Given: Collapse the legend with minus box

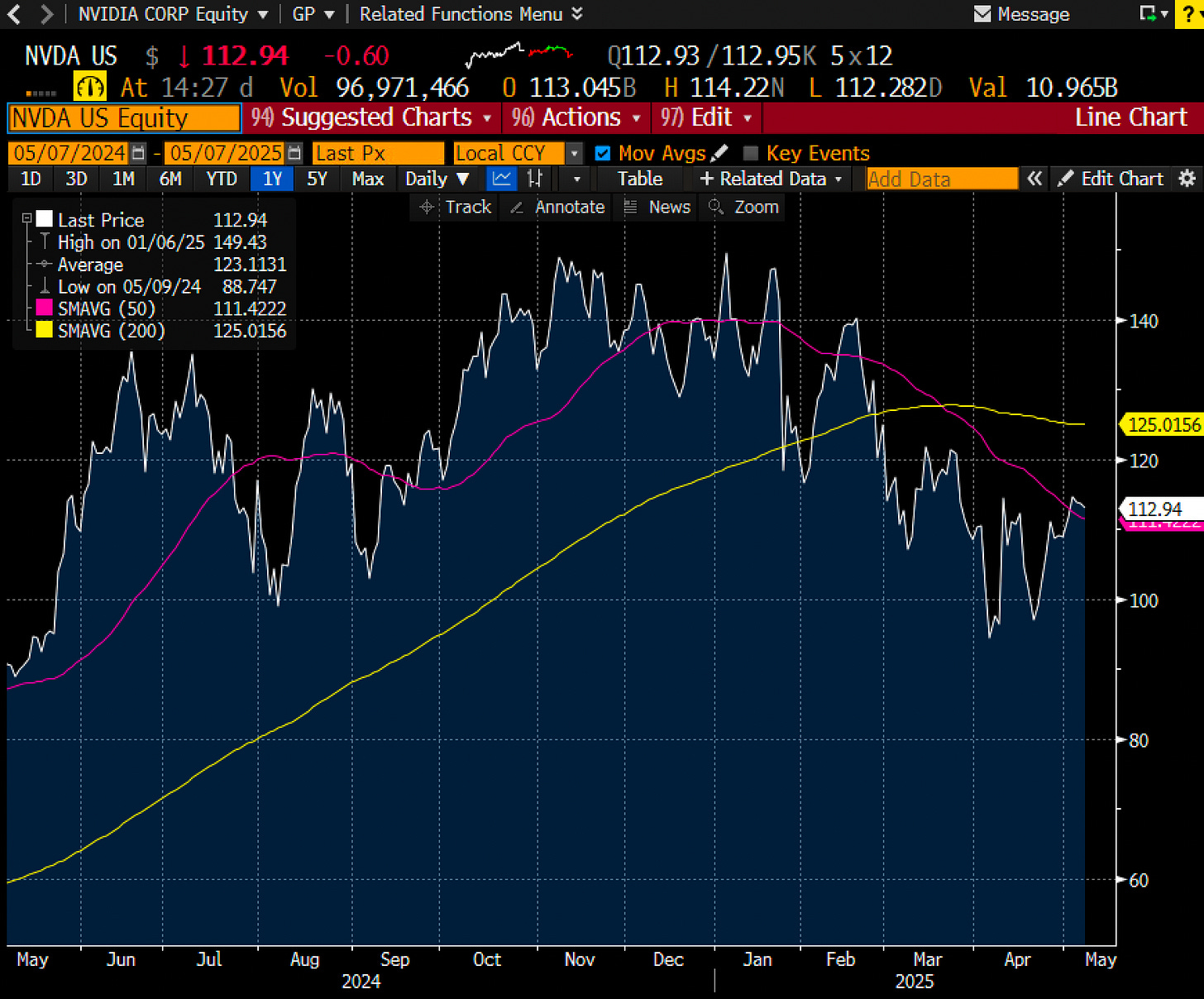Looking at the screenshot, I should [26, 219].
